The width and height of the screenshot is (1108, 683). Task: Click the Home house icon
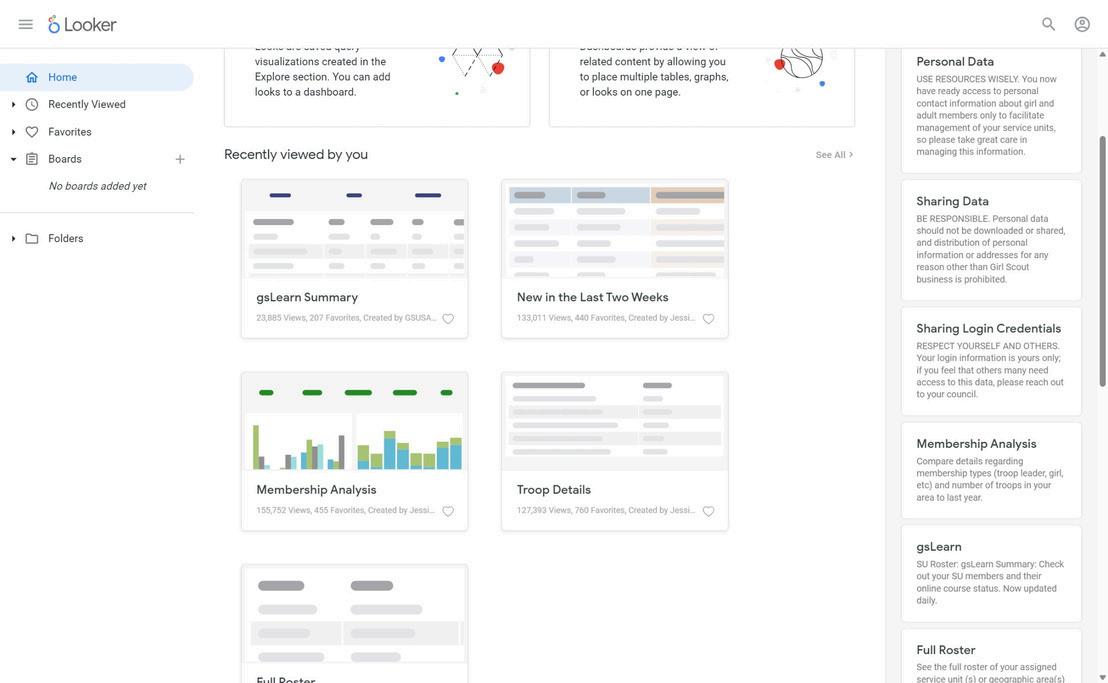pos(32,77)
